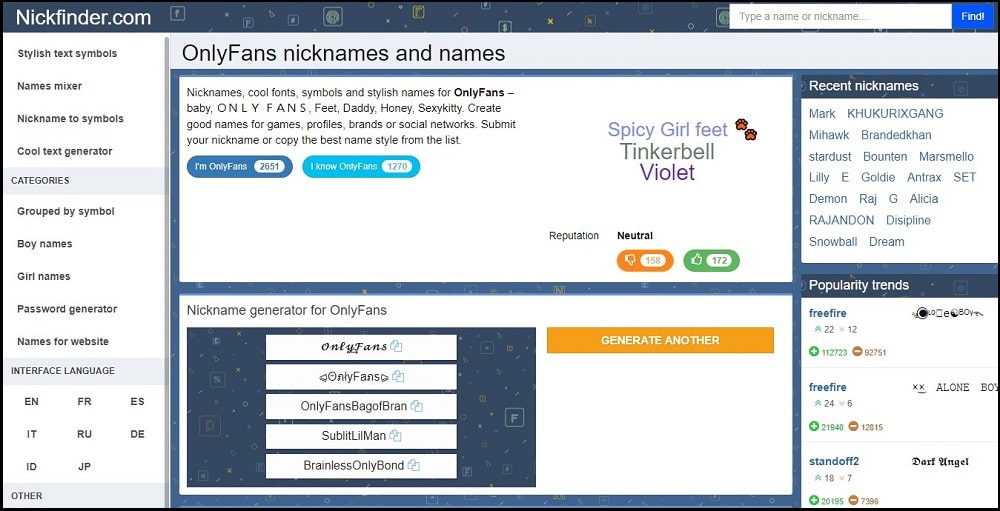Open Names for website in sidebar
The width and height of the screenshot is (1000, 511).
[63, 341]
